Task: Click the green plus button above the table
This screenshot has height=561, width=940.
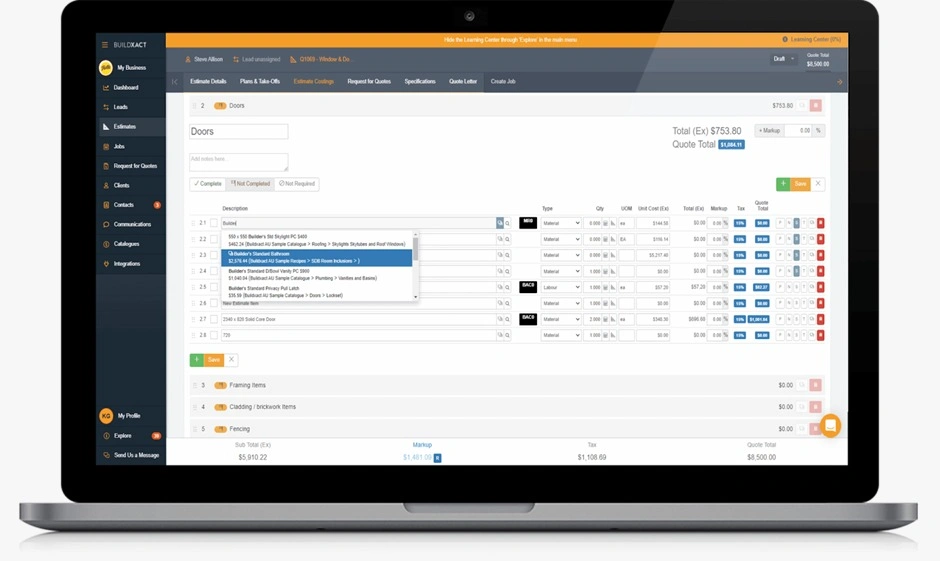Action: click(783, 184)
